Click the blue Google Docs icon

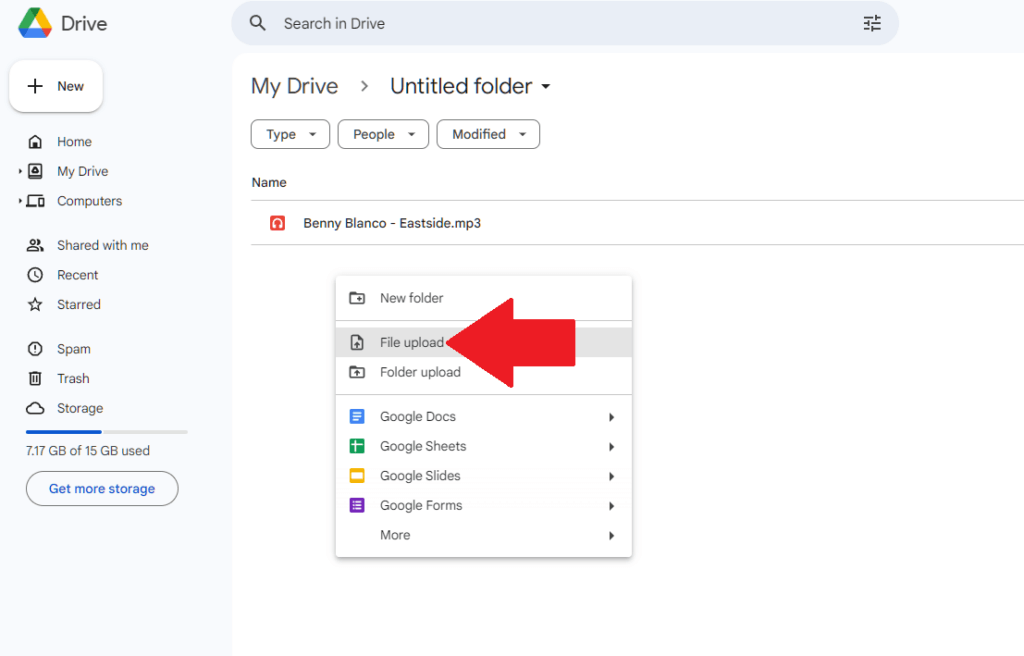[x=357, y=416]
